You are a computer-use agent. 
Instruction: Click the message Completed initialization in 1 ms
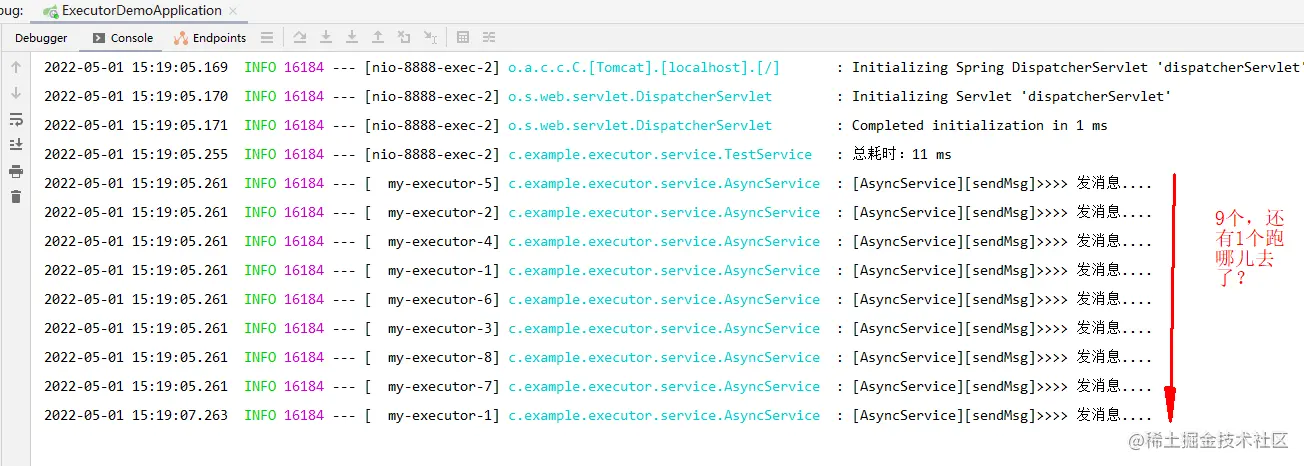[979, 126]
